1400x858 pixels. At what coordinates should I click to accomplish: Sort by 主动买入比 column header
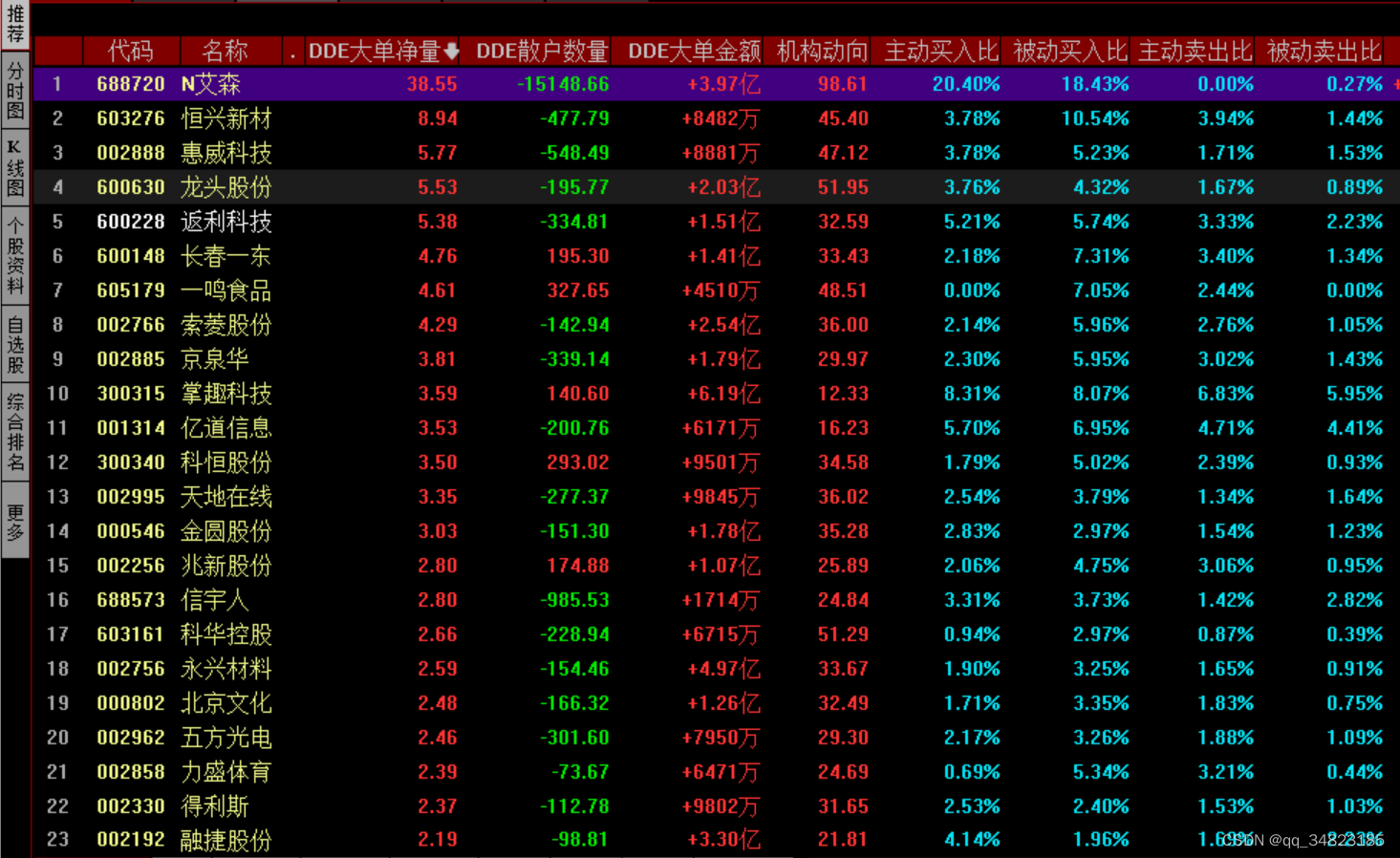pyautogui.click(x=940, y=51)
